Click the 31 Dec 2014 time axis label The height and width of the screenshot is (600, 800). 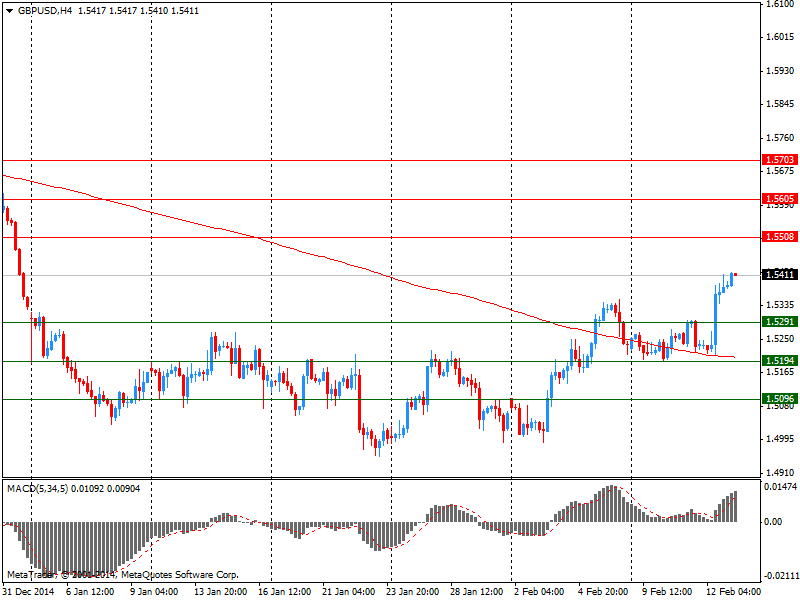coord(28,592)
